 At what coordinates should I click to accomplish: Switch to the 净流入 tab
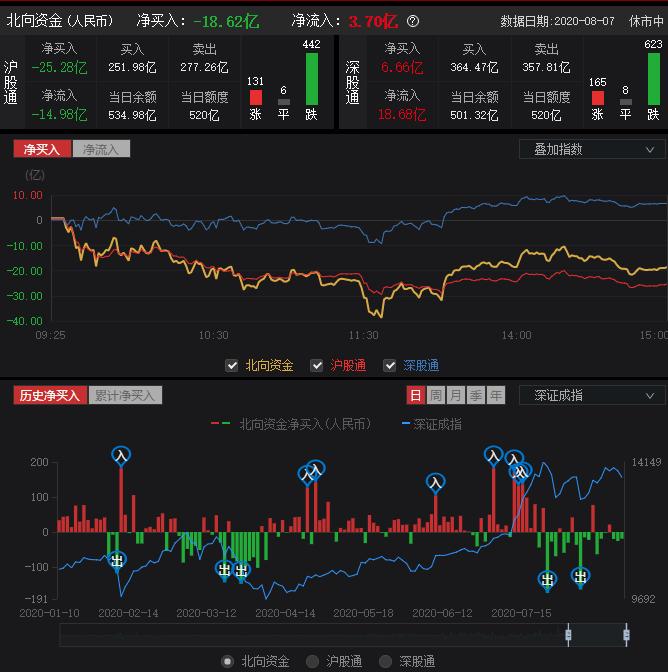[101, 149]
